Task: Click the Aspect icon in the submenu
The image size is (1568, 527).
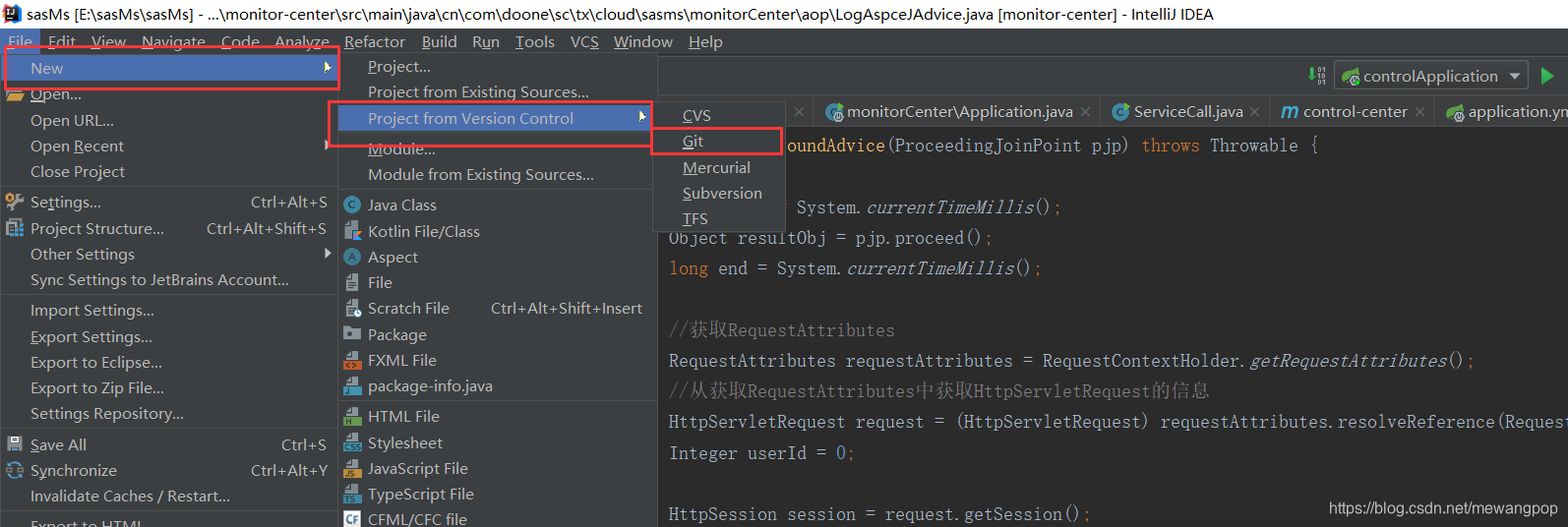Action: 352,257
